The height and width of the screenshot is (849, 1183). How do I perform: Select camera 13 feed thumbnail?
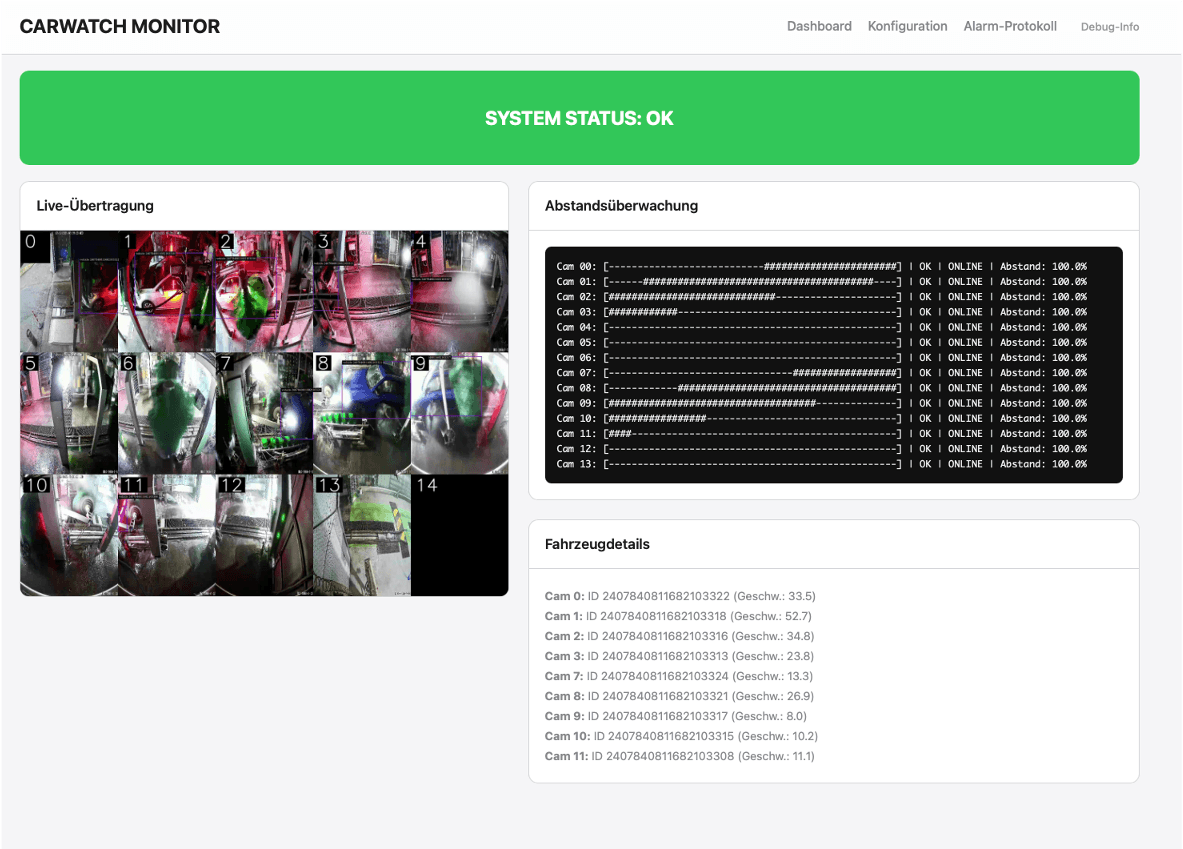coord(361,535)
